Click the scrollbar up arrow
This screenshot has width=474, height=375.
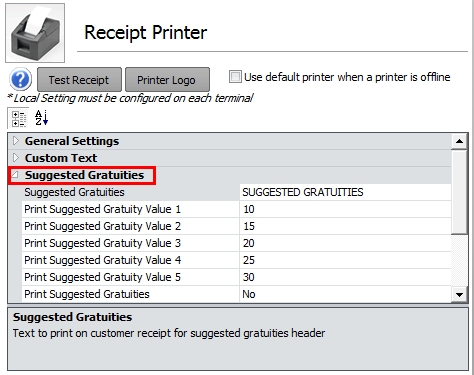(459, 141)
